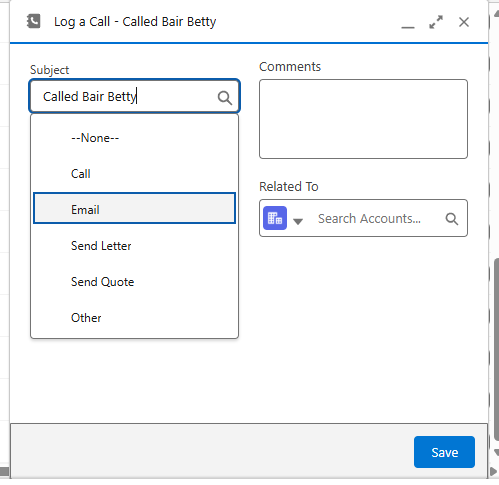
Task: Click the scroll right arrow at bottom corner
Action: (x=494, y=472)
